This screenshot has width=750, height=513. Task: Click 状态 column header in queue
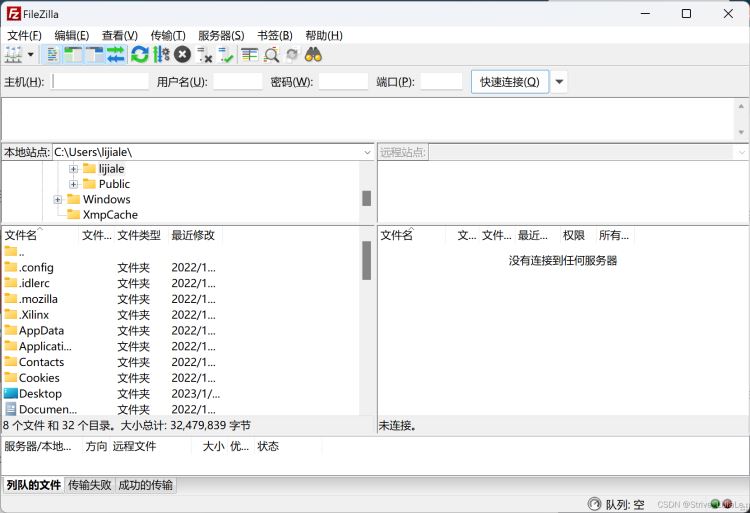coord(268,446)
